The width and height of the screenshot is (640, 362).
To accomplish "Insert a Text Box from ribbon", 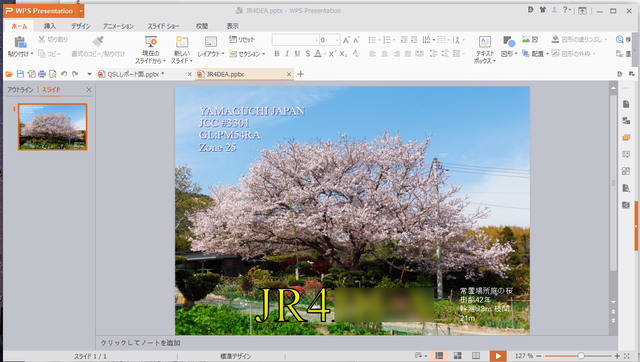I will [x=484, y=49].
